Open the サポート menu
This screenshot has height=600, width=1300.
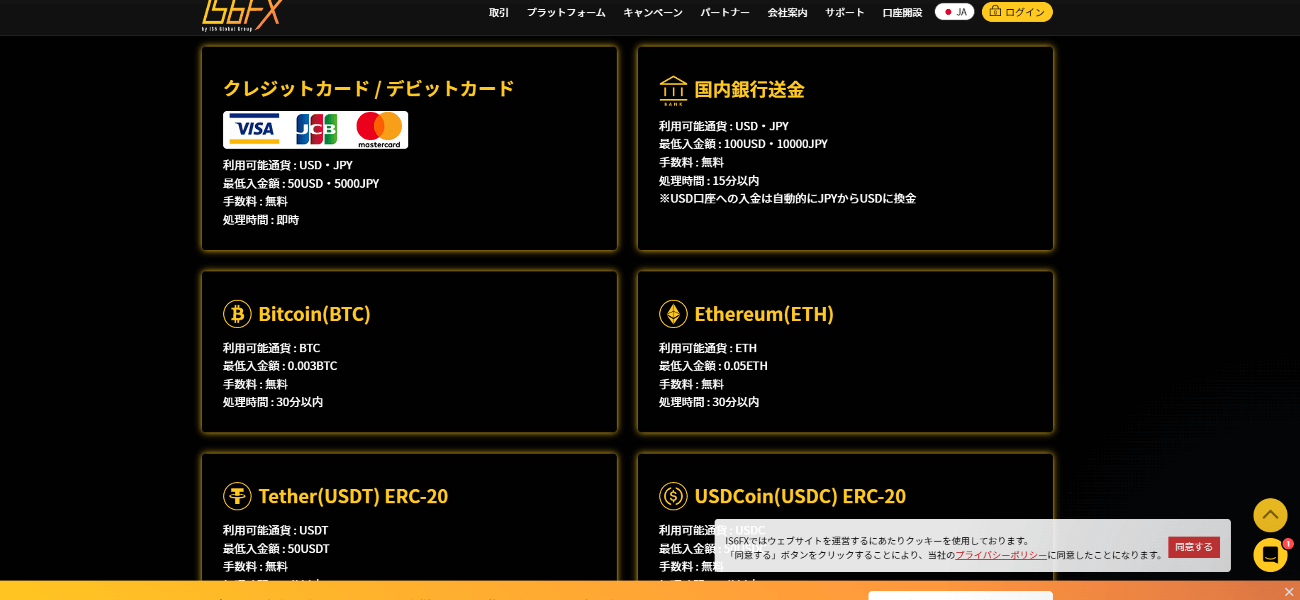pos(845,12)
